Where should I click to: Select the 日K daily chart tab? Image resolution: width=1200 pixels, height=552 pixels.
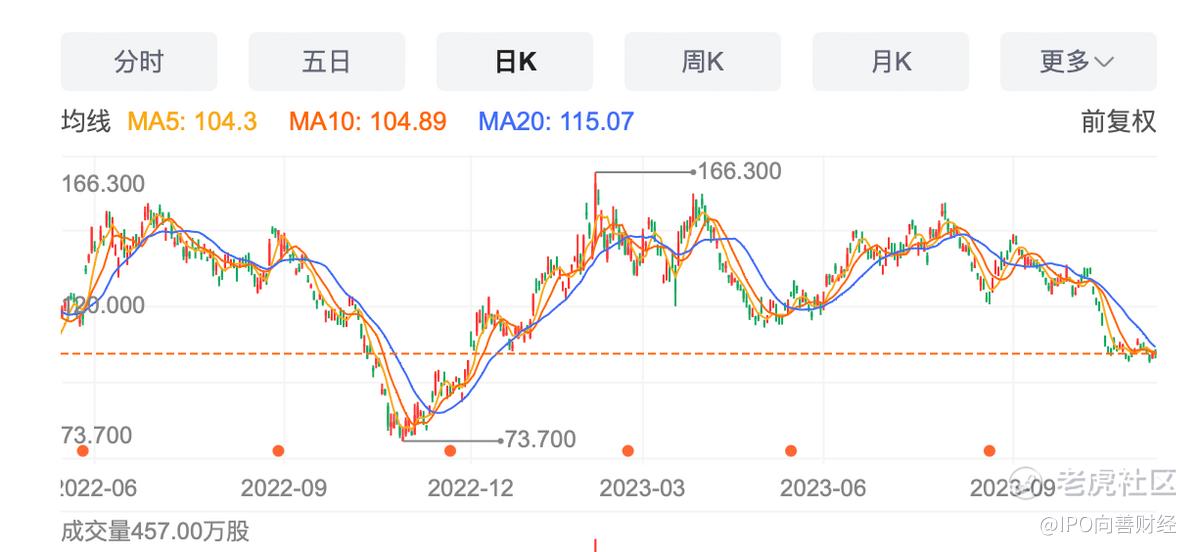tap(514, 62)
